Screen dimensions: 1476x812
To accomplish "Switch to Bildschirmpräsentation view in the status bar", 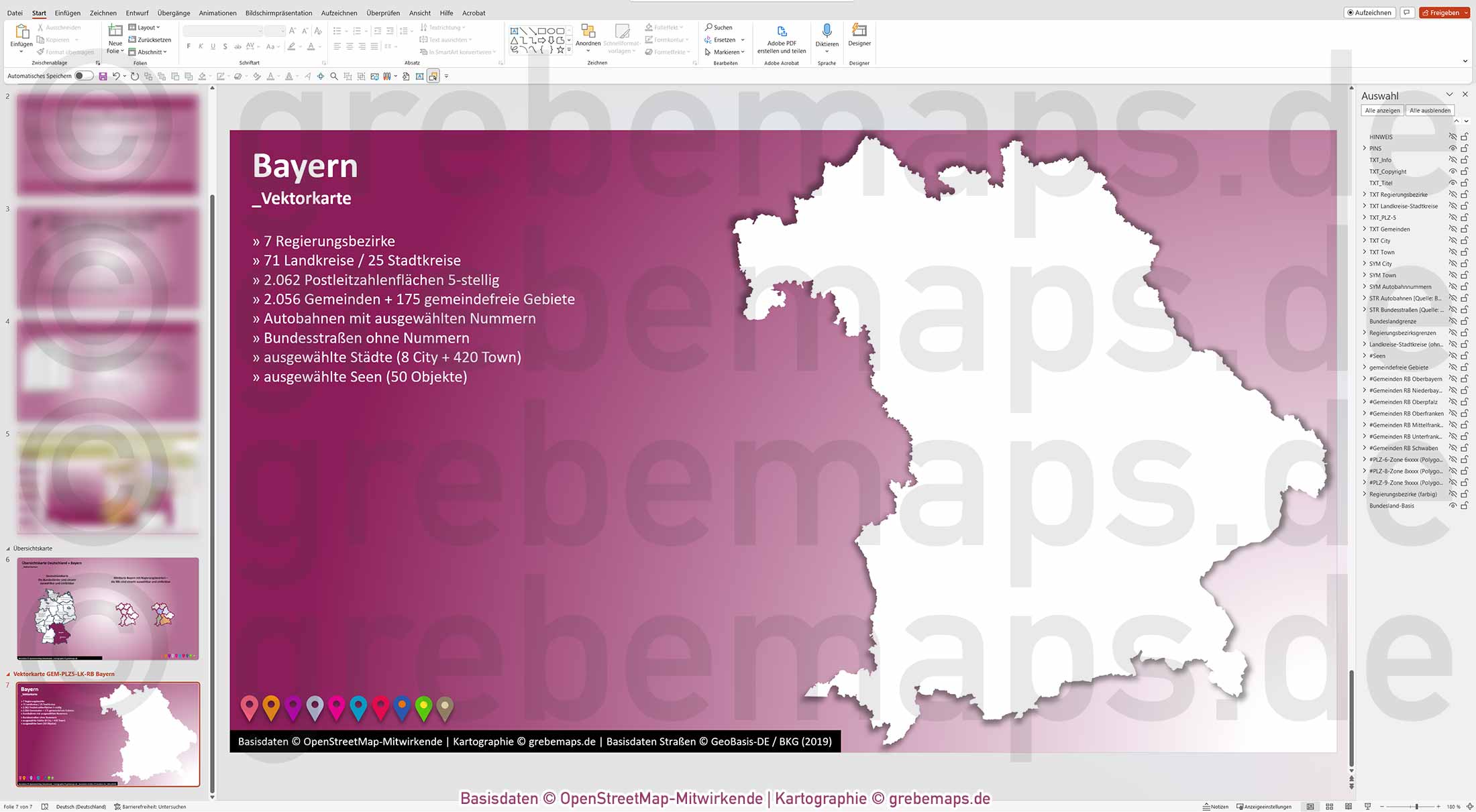I will (1367, 806).
